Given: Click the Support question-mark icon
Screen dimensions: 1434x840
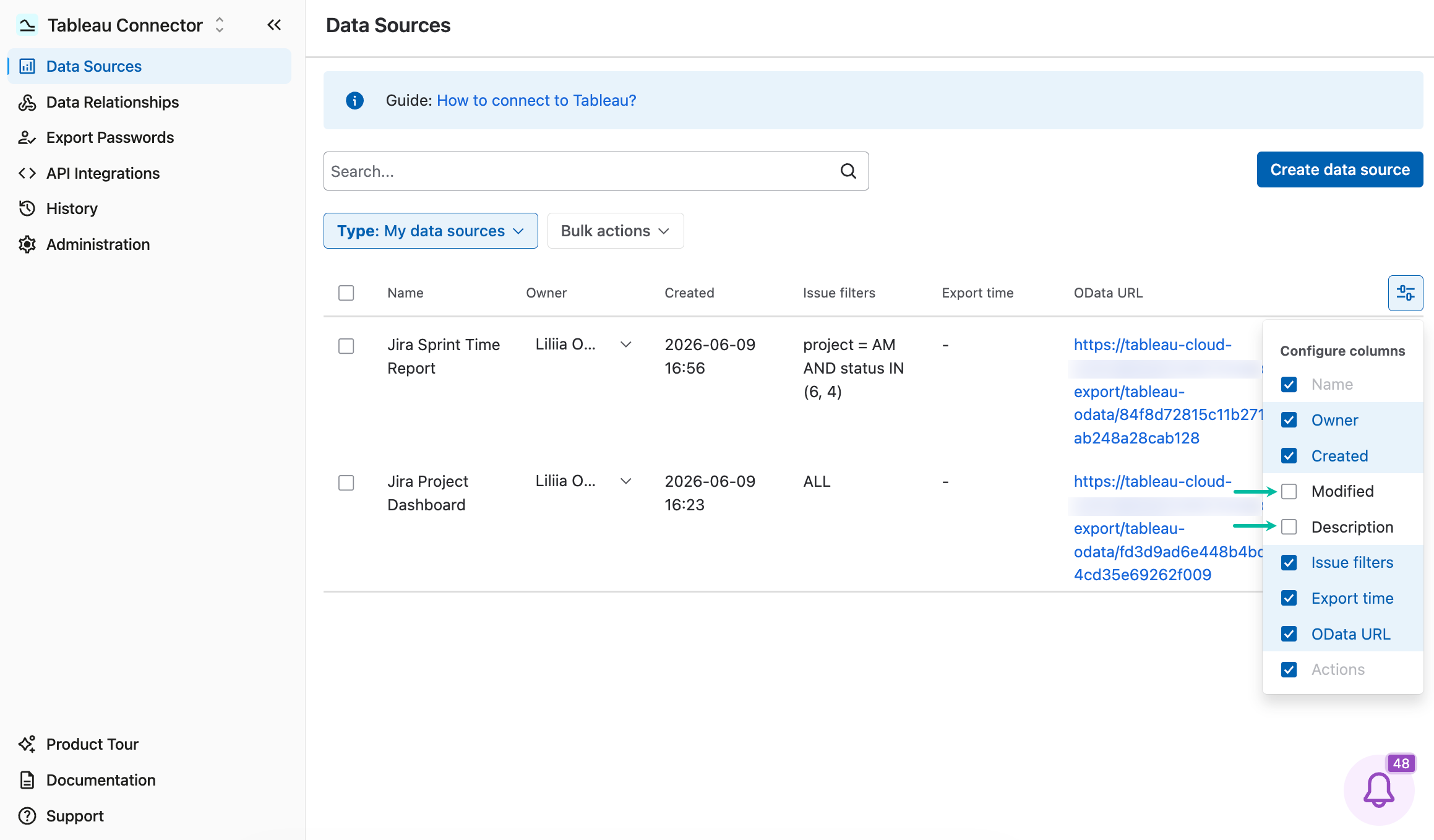Looking at the screenshot, I should coord(27,816).
